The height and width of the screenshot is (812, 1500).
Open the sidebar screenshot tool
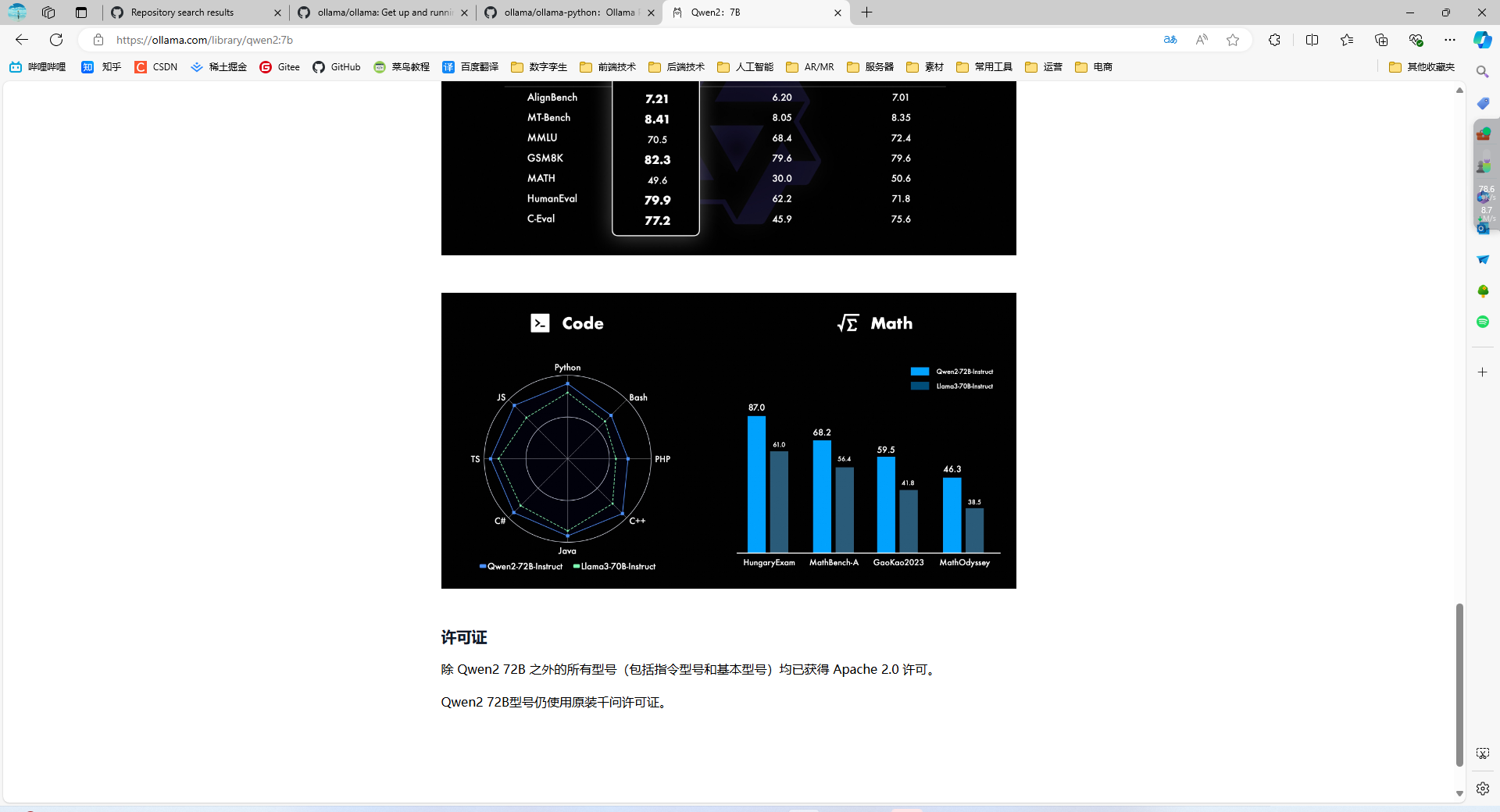(x=1483, y=753)
